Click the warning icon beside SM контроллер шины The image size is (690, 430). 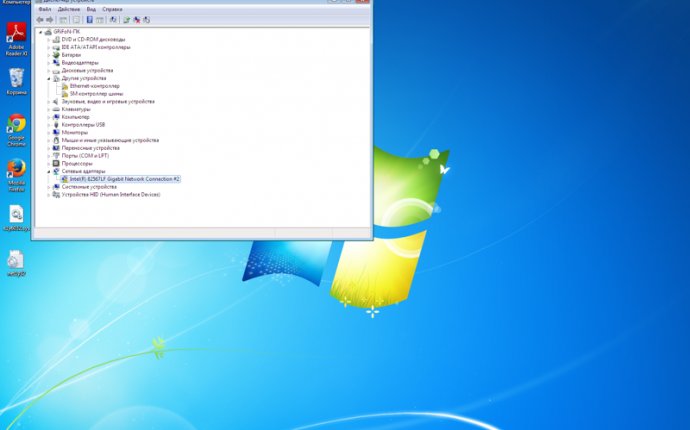[65, 94]
